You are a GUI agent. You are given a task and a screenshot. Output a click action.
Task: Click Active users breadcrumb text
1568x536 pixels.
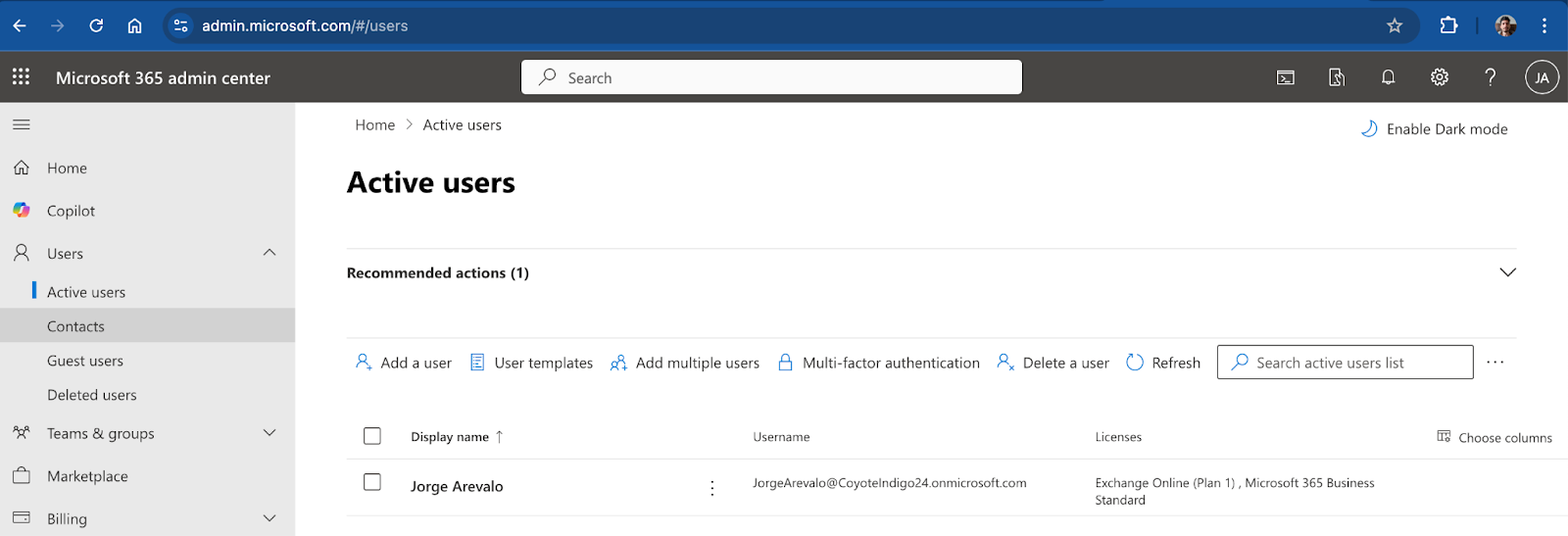(462, 125)
